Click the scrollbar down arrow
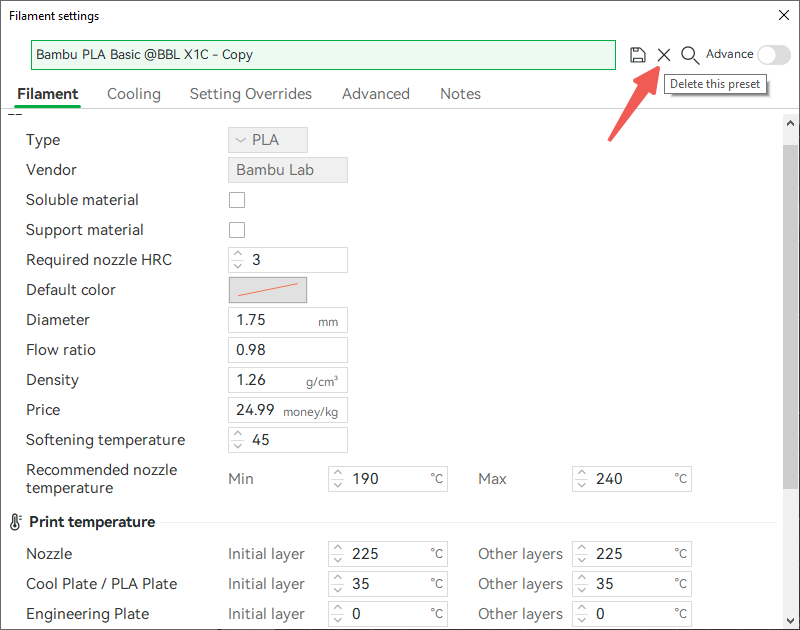 [x=790, y=621]
